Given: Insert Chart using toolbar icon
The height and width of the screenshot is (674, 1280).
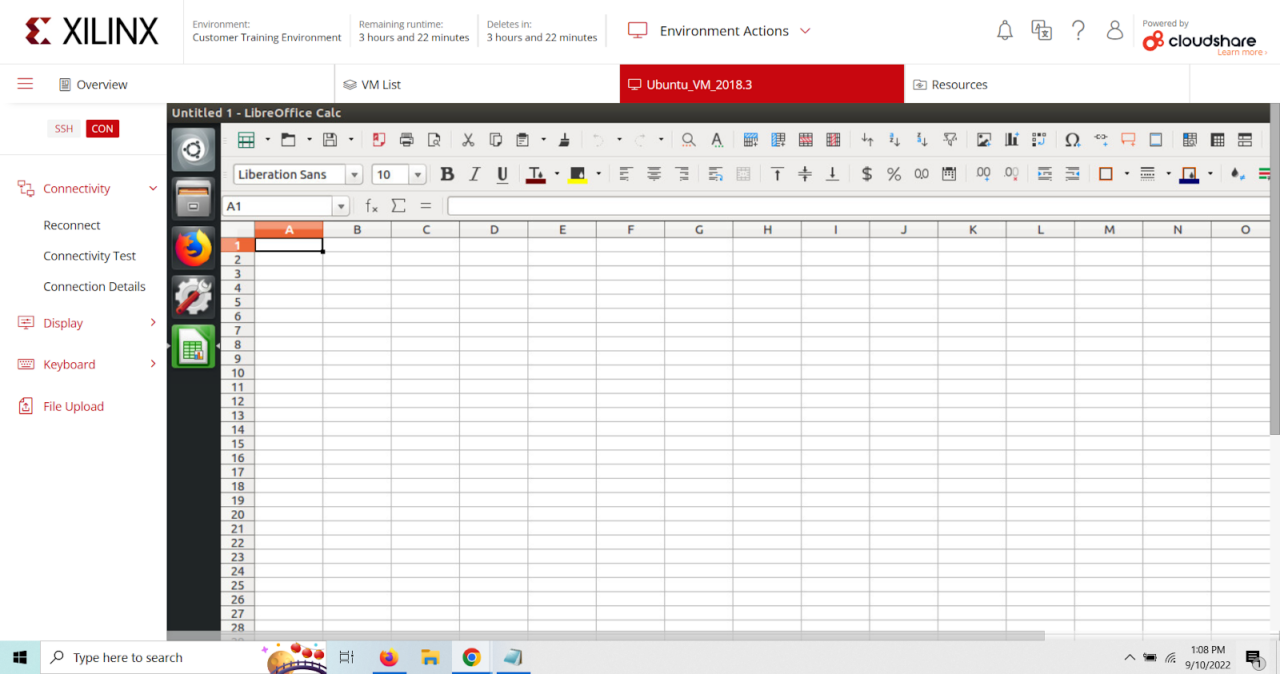Looking at the screenshot, I should (x=1011, y=140).
